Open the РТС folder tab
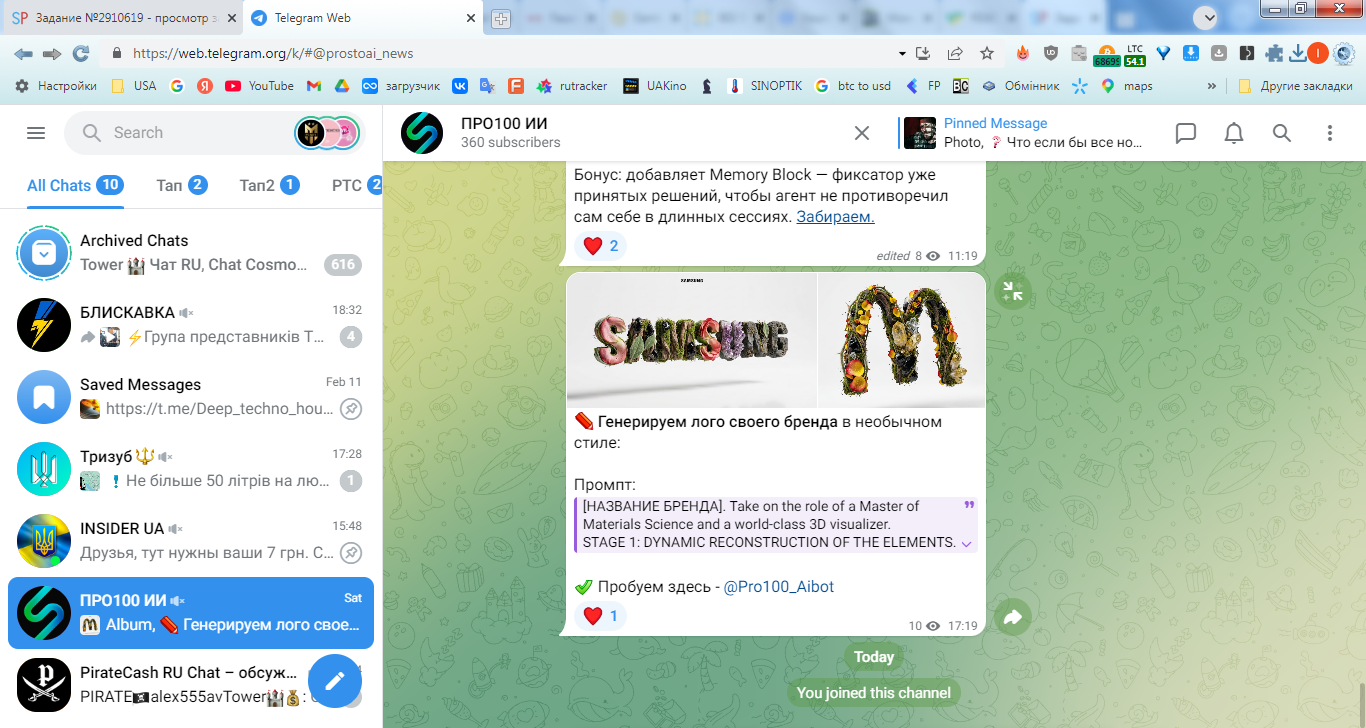1366x728 pixels. (357, 185)
